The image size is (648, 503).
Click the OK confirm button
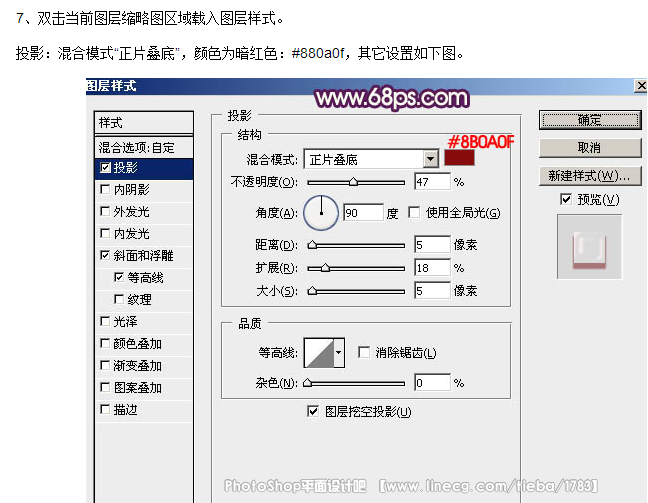589,120
